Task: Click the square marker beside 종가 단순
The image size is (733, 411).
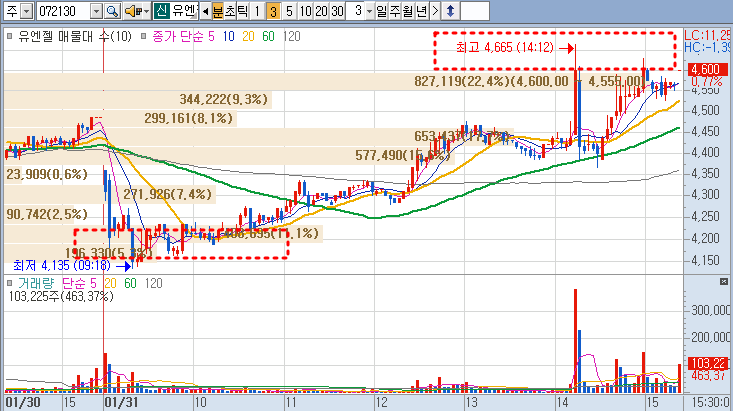Action: [x=143, y=36]
